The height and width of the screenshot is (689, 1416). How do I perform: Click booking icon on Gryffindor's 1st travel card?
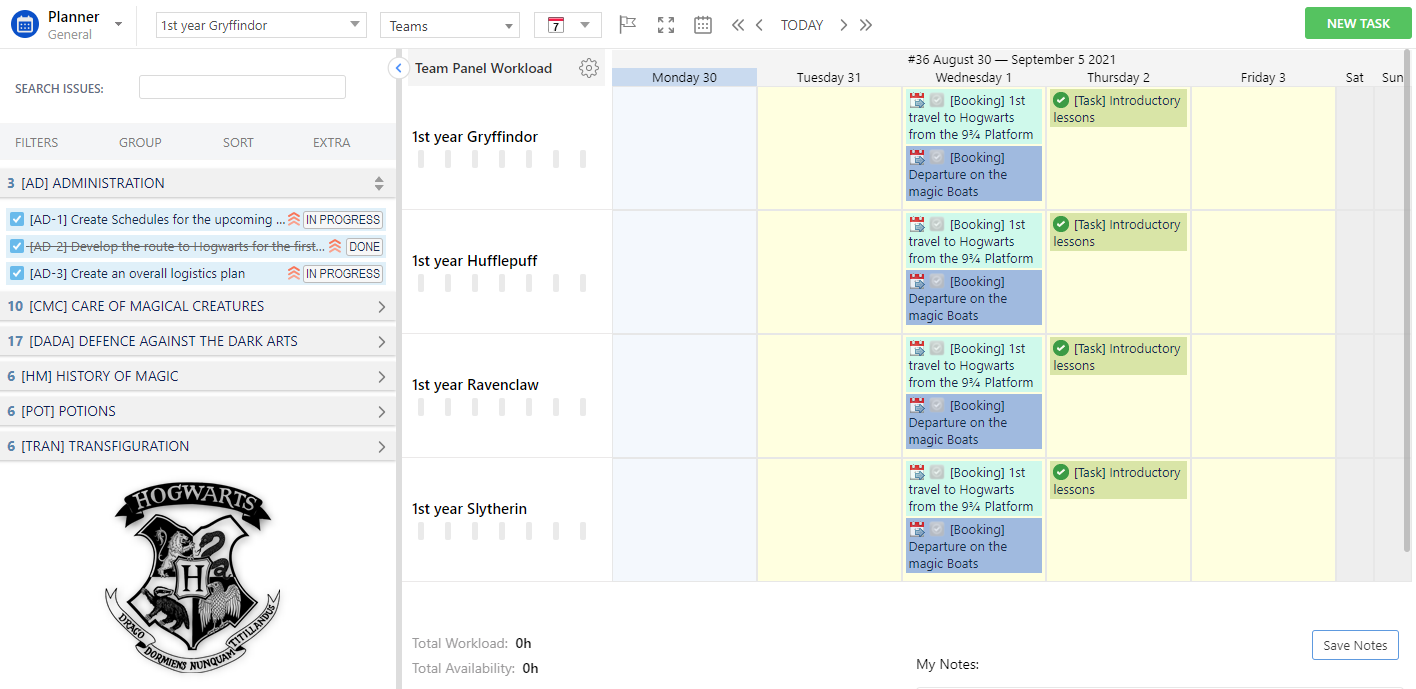click(x=917, y=100)
